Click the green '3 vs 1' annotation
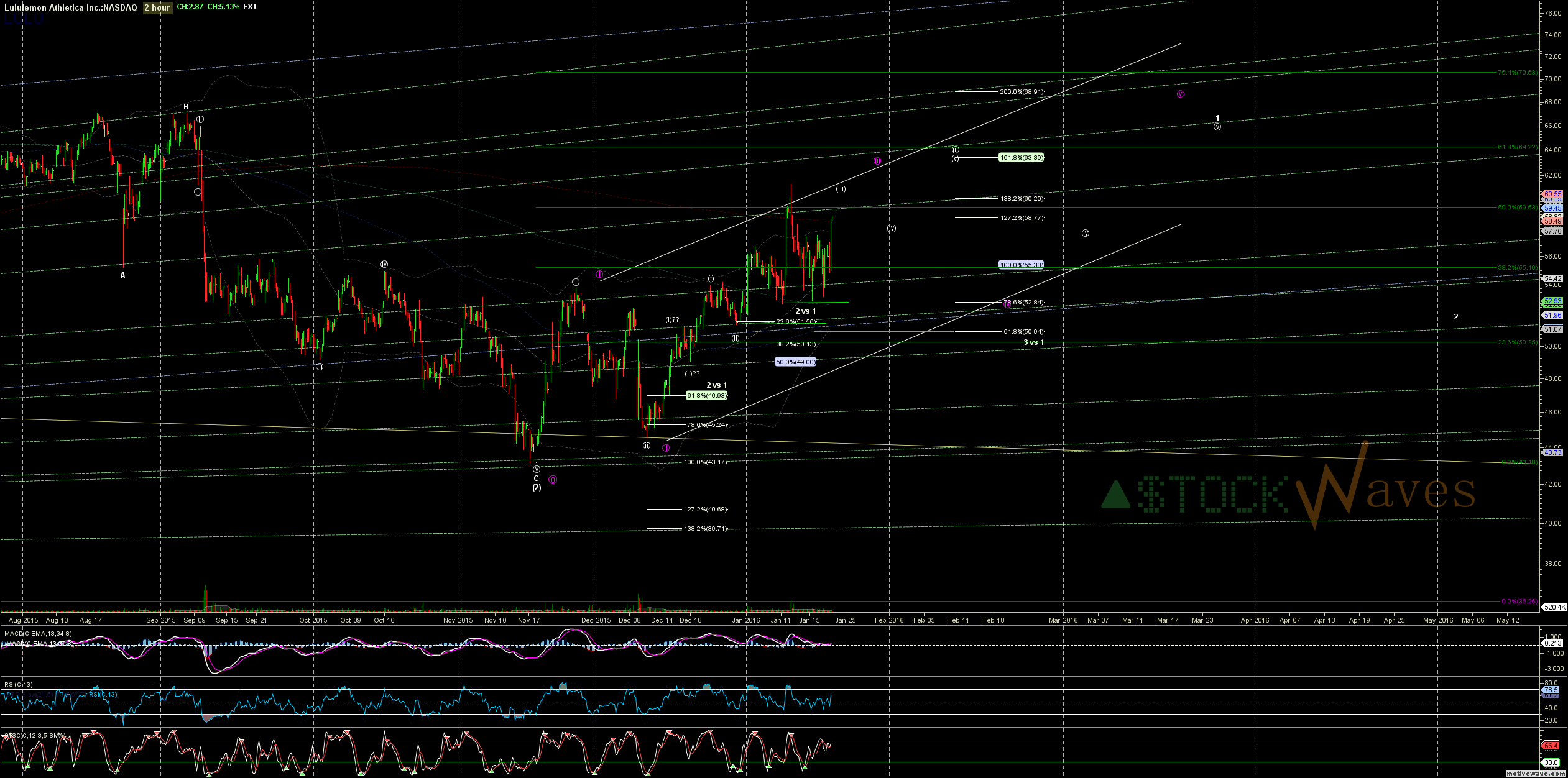Viewport: 1568px width, 778px height. pyautogui.click(x=1033, y=342)
